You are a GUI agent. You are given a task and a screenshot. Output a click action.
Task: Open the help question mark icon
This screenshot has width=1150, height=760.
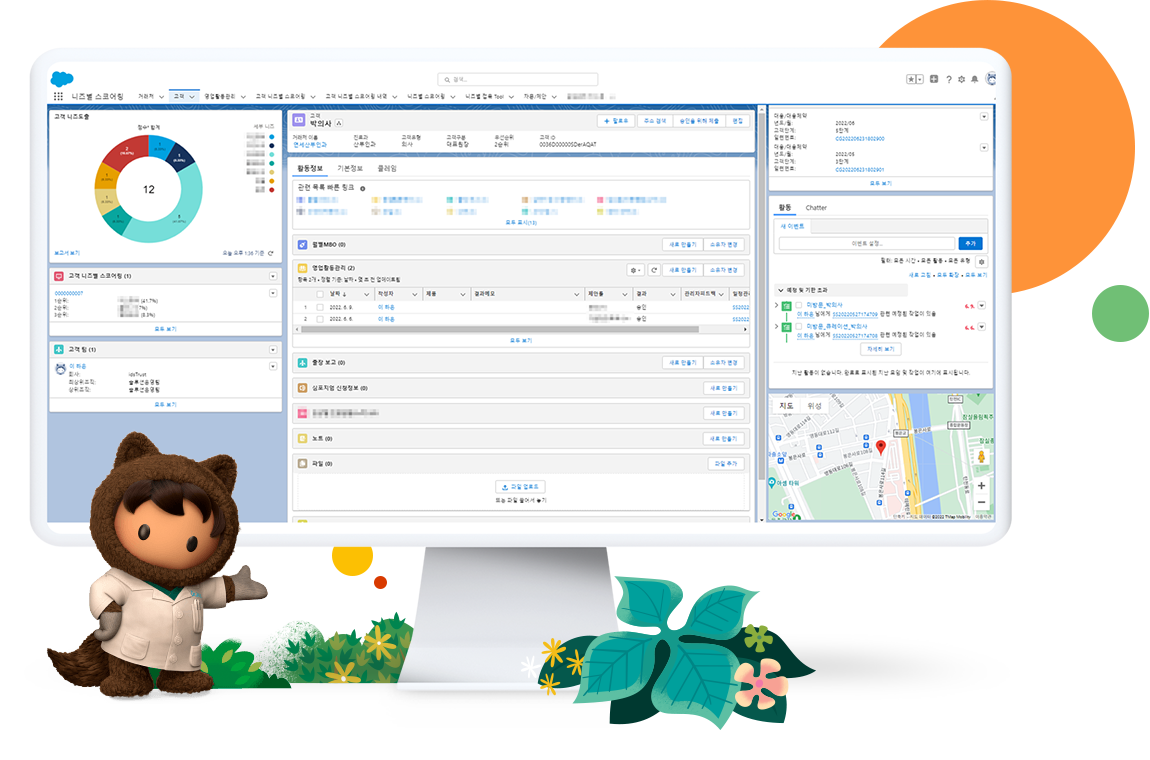(948, 79)
